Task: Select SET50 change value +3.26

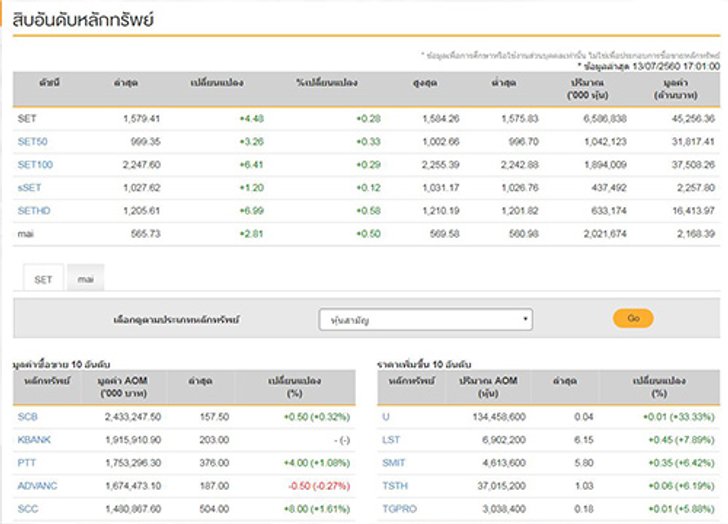Action: pyautogui.click(x=252, y=142)
